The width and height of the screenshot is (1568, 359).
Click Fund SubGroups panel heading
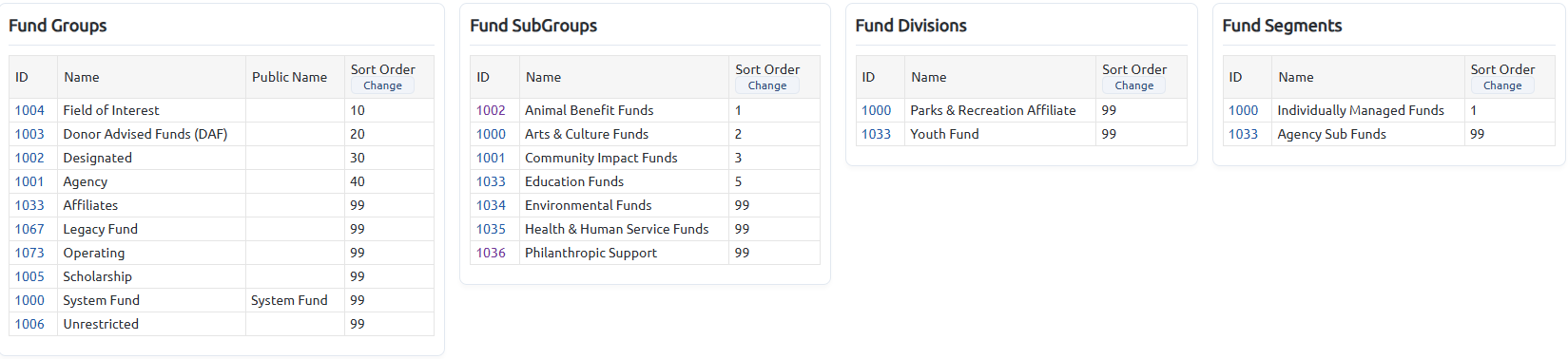pyautogui.click(x=533, y=26)
